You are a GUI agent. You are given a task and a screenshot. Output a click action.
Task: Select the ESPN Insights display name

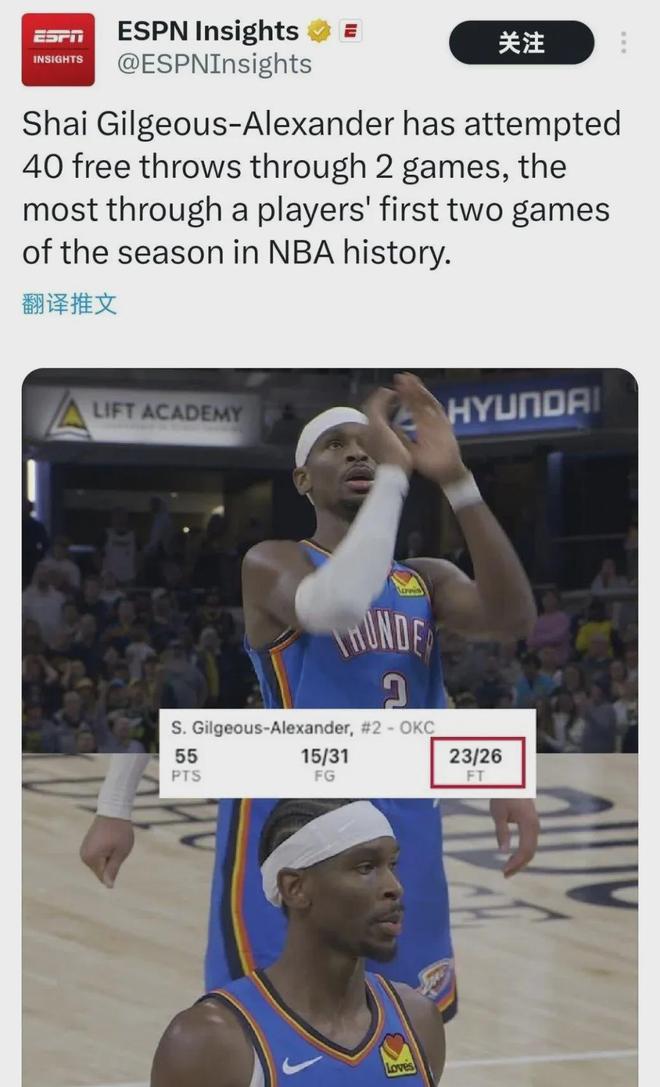[208, 31]
